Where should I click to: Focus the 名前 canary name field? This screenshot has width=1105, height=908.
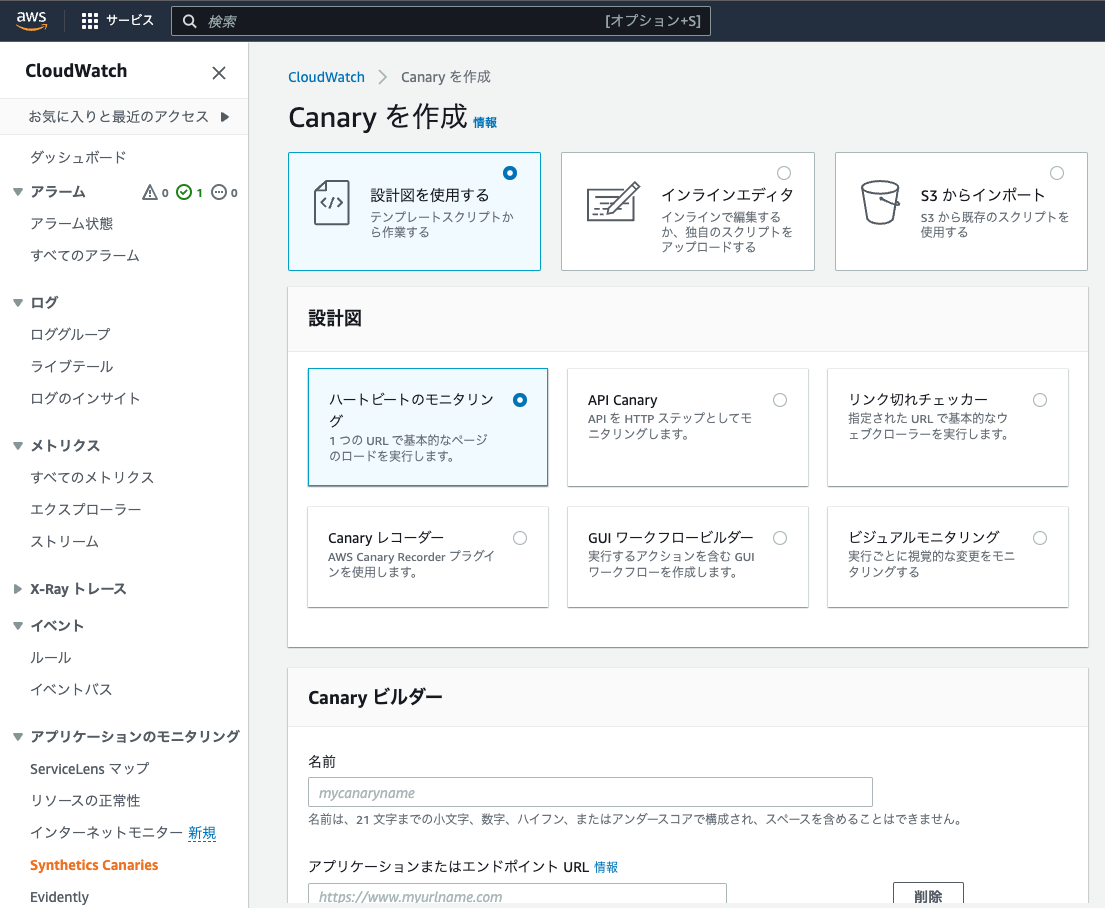(x=591, y=792)
